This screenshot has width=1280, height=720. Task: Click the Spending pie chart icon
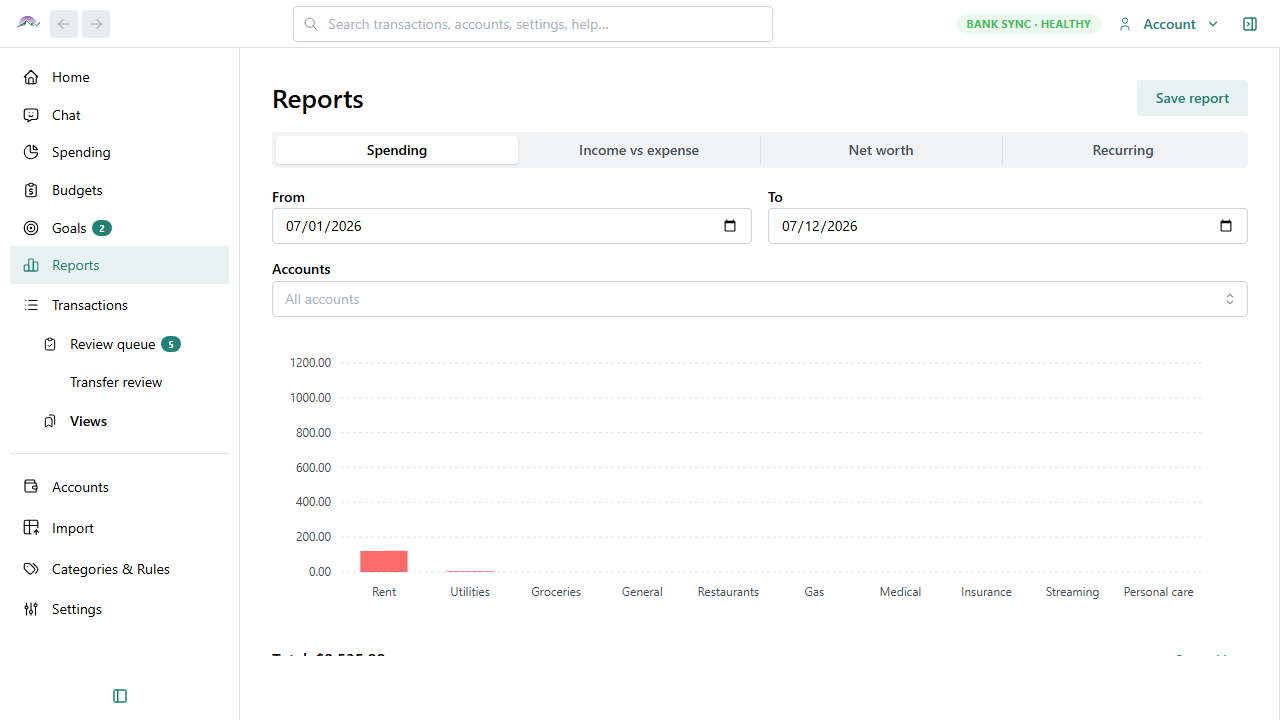[31, 152]
